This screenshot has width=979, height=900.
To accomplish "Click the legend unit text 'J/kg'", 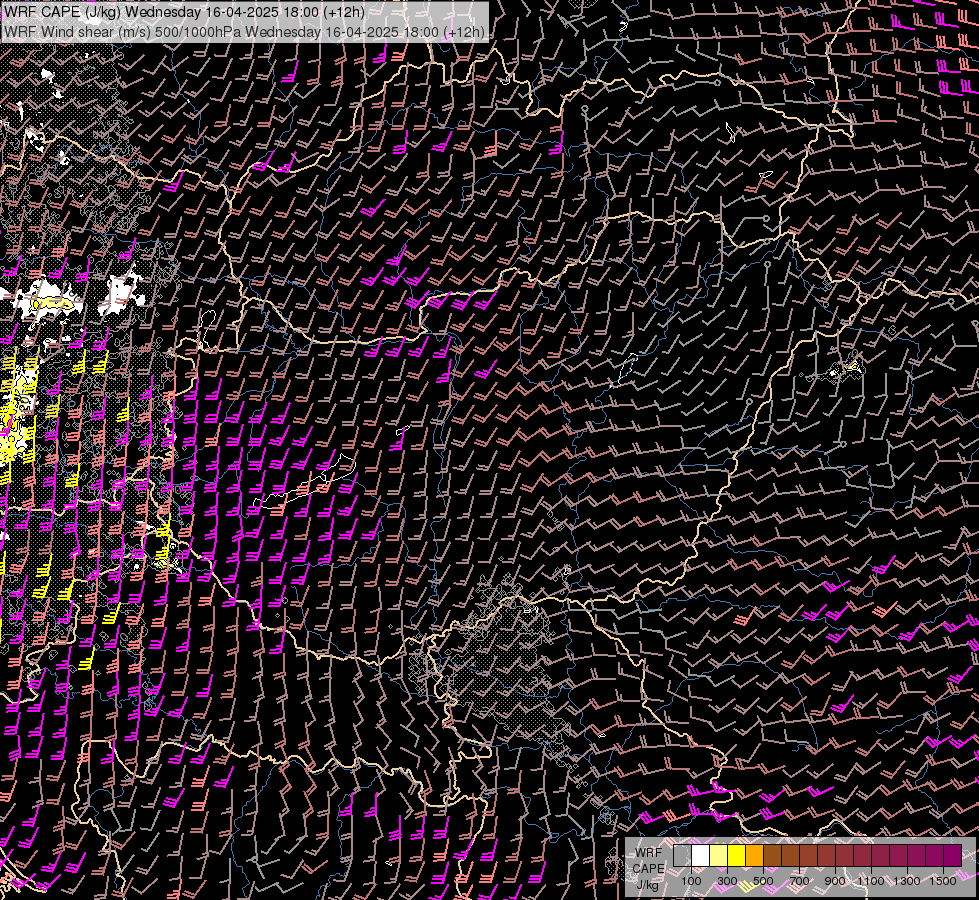I will pos(647,885).
